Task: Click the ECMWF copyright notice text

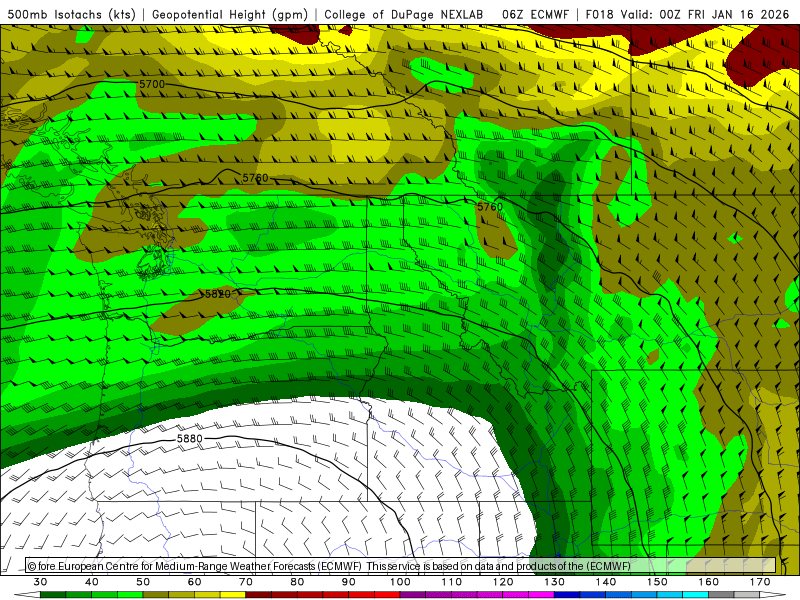Action: click(329, 566)
